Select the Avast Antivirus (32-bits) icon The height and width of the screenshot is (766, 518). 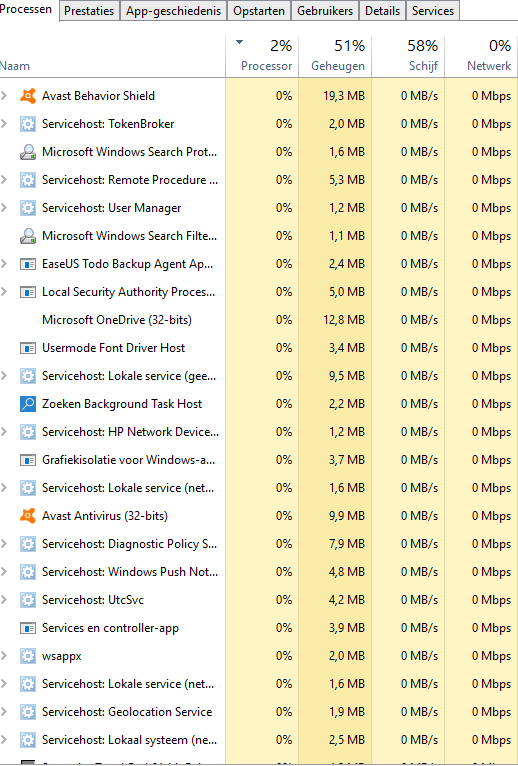tap(28, 516)
